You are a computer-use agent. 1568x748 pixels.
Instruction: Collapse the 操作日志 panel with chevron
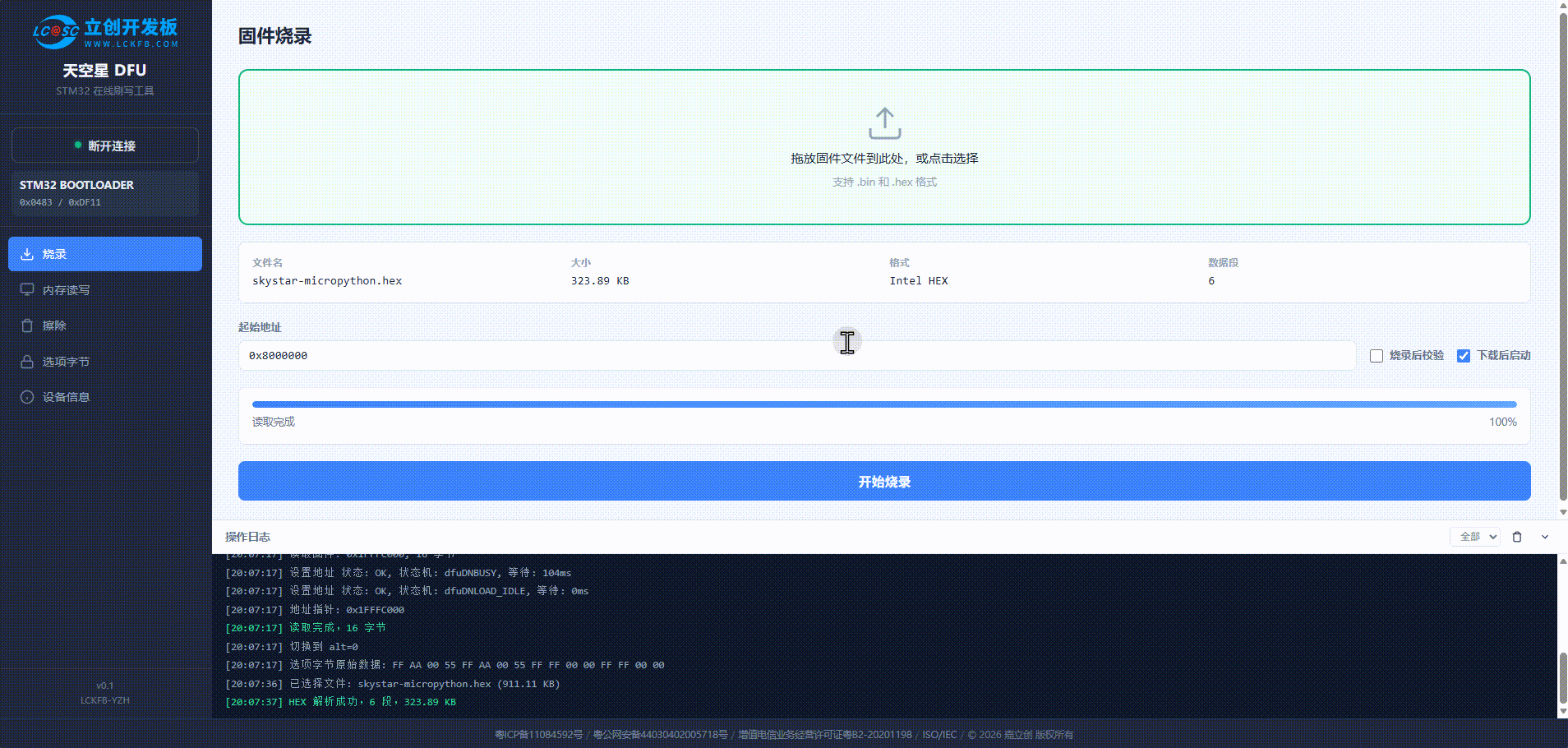1545,537
